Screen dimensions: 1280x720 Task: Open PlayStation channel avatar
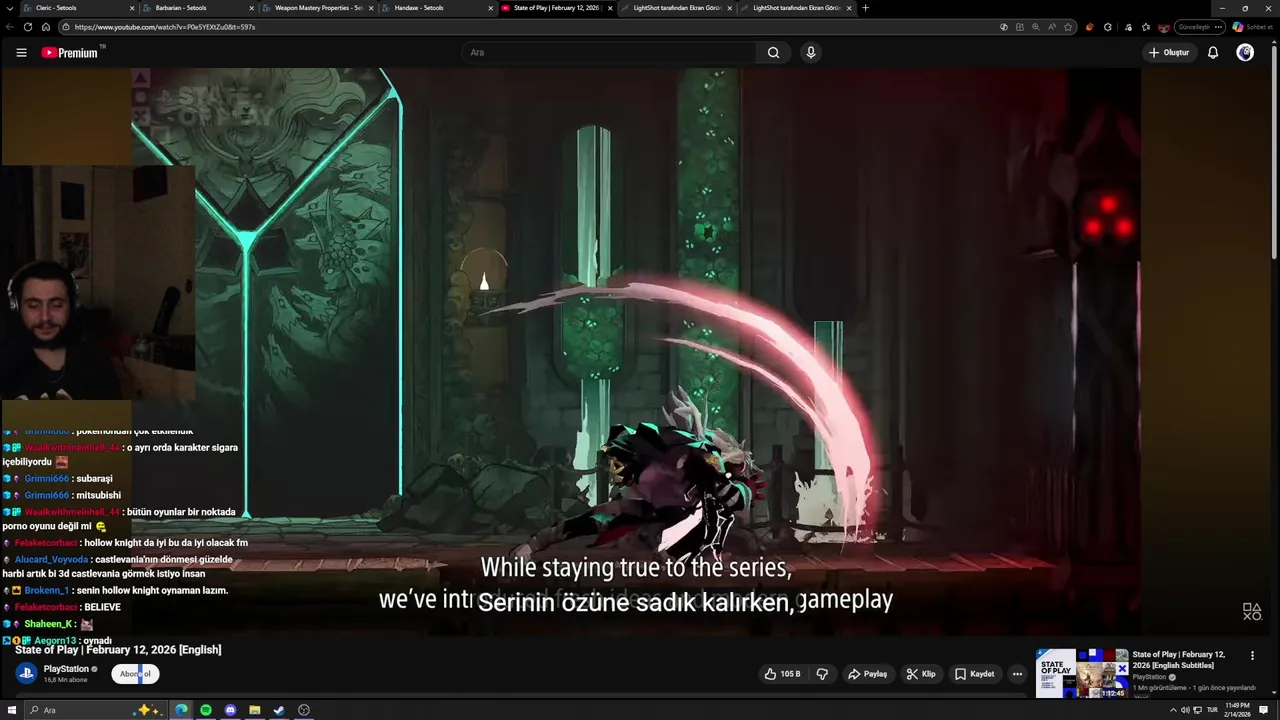click(x=26, y=673)
